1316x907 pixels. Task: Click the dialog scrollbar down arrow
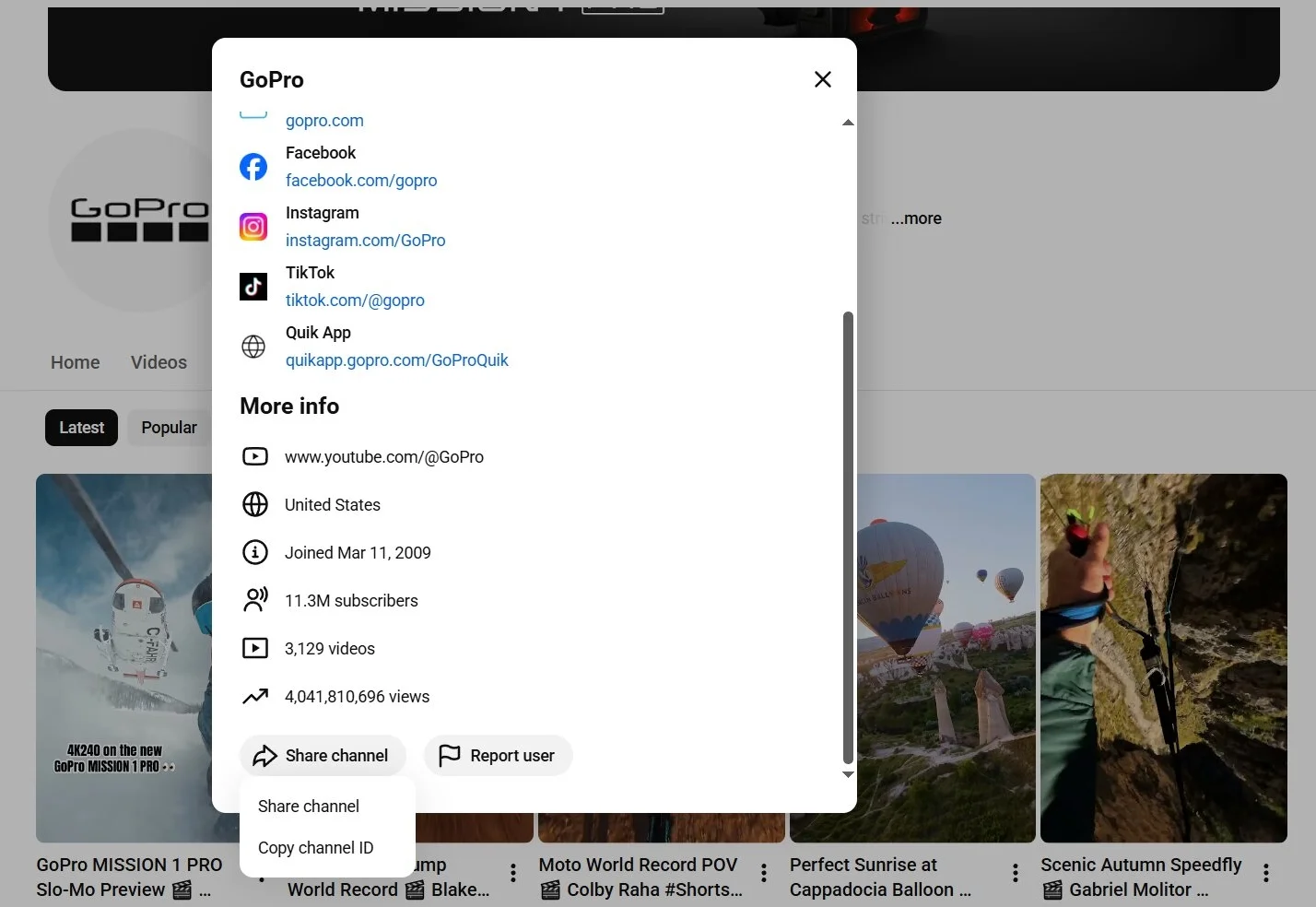pyautogui.click(x=848, y=774)
